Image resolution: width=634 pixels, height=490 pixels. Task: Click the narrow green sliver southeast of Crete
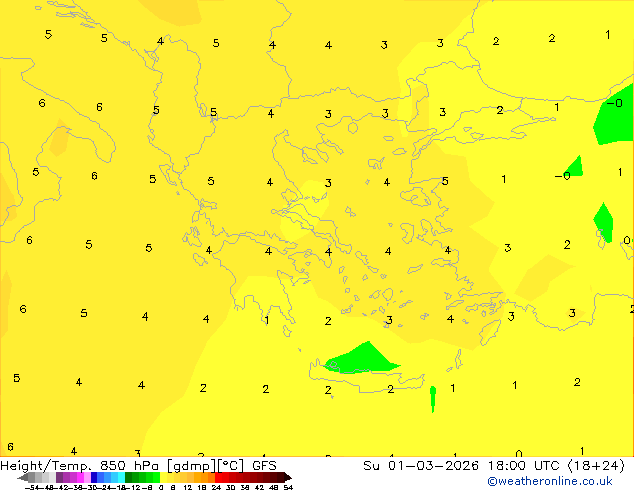coord(433,399)
